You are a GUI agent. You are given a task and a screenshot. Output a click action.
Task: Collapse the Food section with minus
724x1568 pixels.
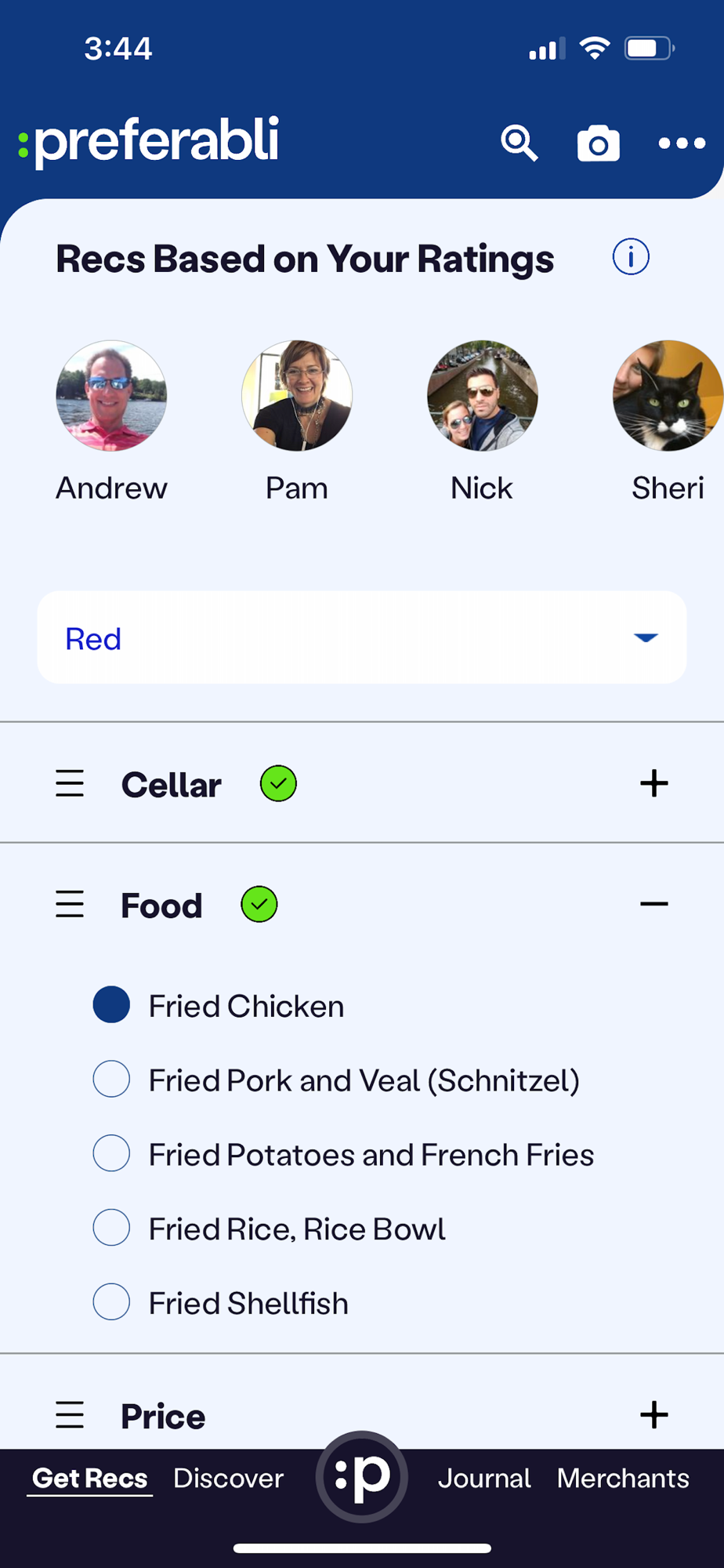pos(654,904)
